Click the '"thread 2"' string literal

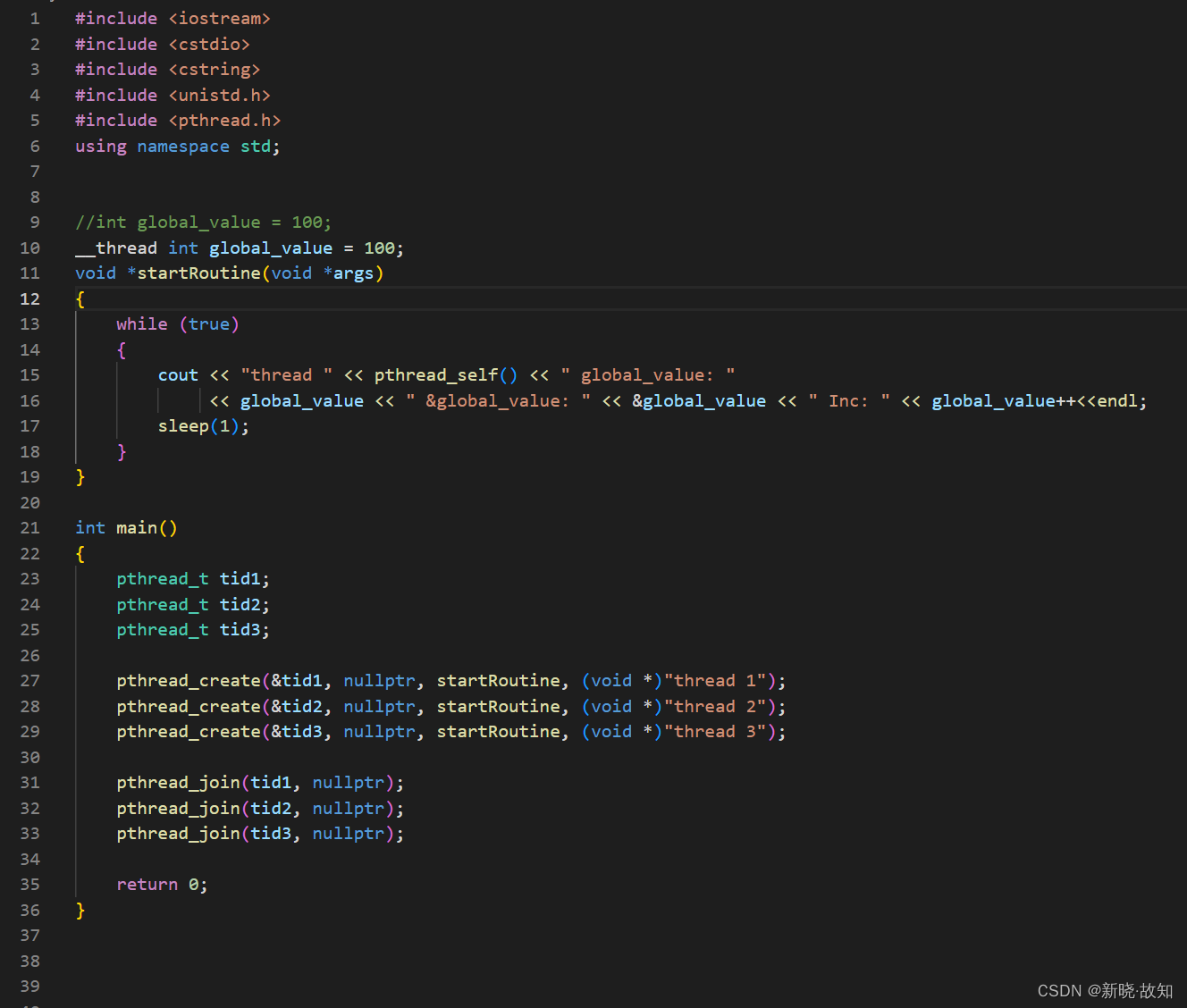tap(715, 707)
